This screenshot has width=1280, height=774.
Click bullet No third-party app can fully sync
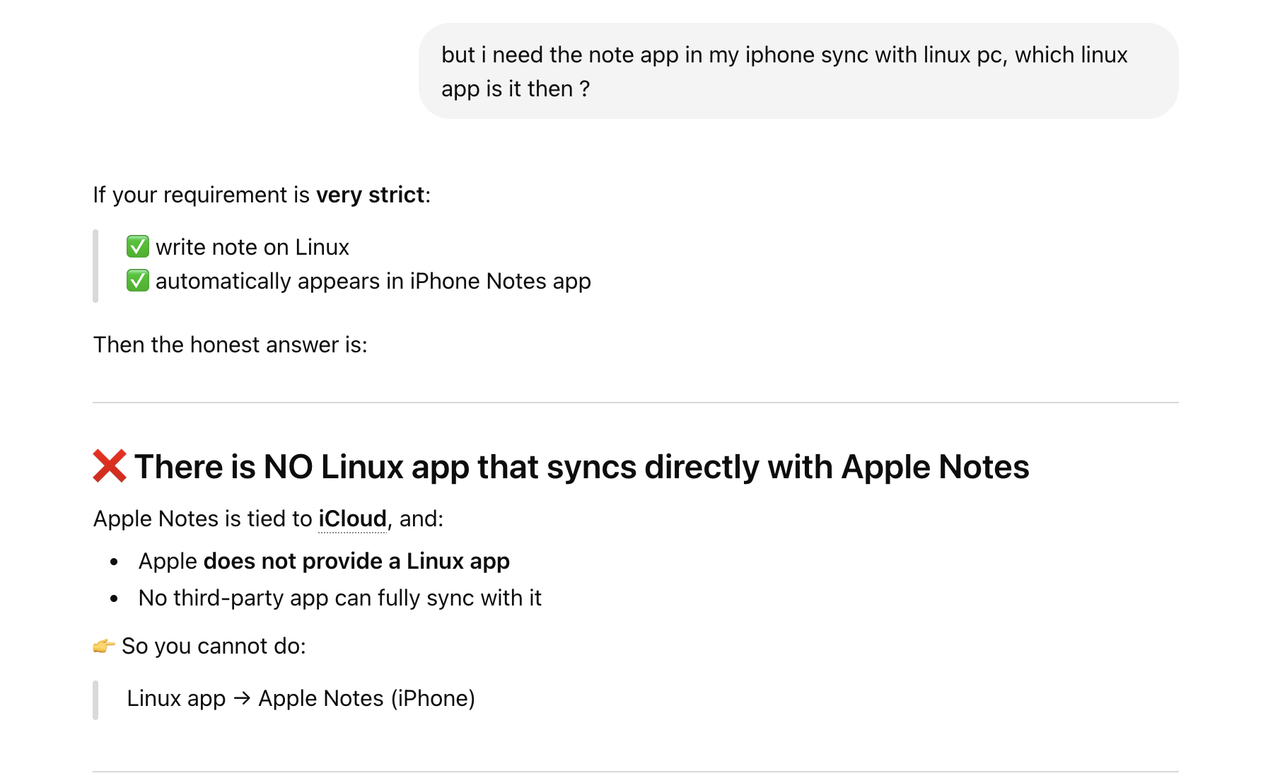[340, 598]
